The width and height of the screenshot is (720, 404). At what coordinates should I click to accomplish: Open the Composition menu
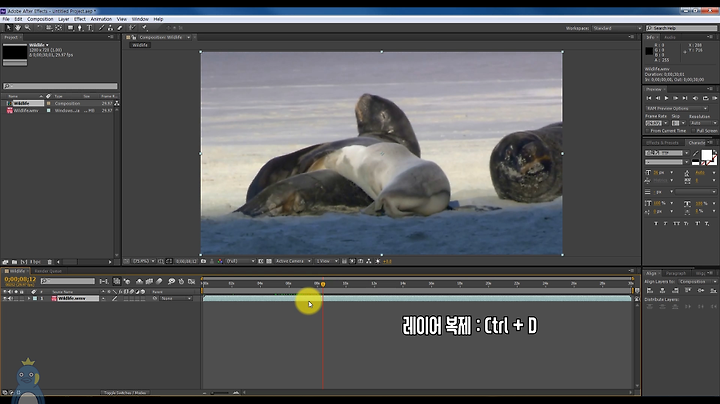pyautogui.click(x=40, y=19)
